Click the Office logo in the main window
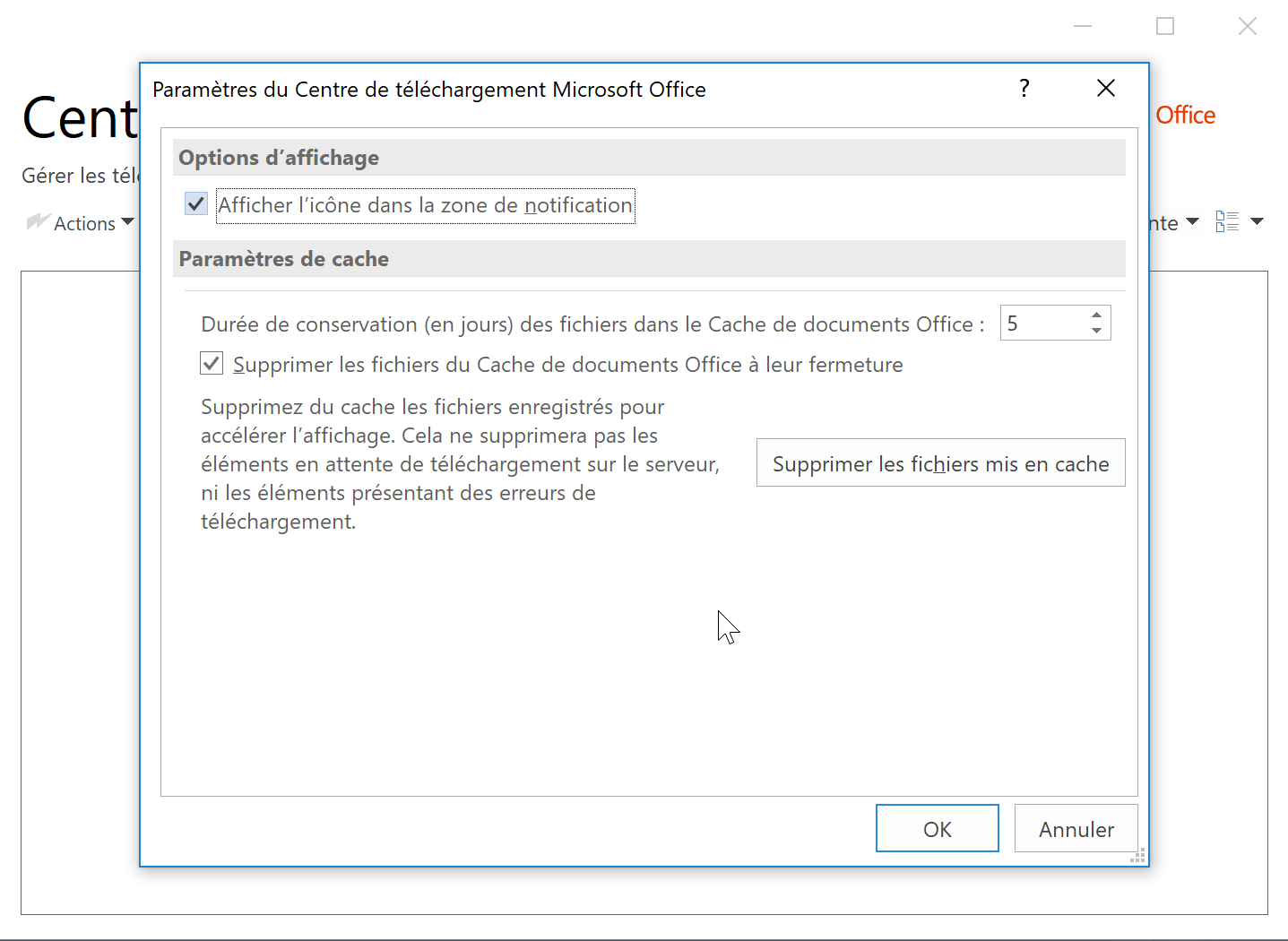 [1184, 116]
